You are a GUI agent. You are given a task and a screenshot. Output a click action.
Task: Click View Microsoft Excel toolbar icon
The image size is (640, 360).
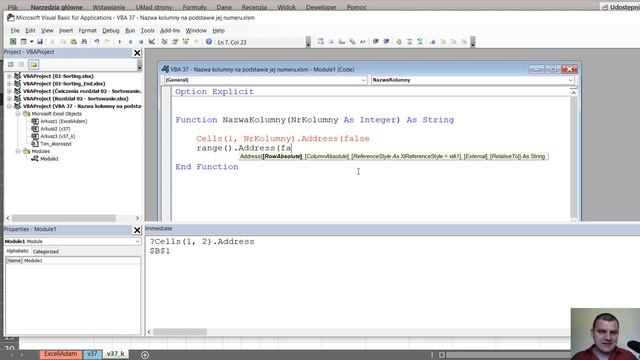[13, 42]
